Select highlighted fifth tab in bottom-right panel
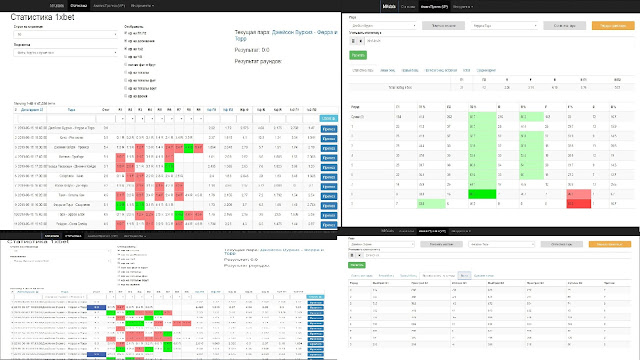640x360 pixels. [x=464, y=276]
